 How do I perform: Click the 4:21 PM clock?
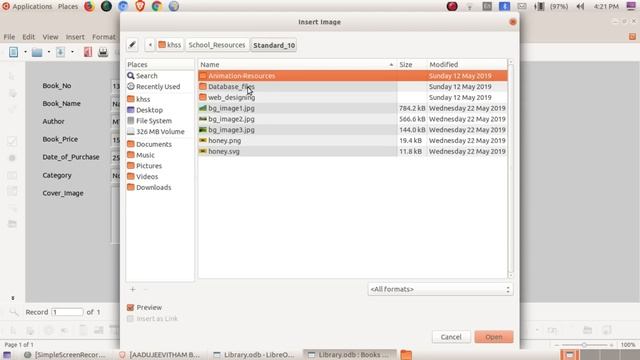pos(606,7)
